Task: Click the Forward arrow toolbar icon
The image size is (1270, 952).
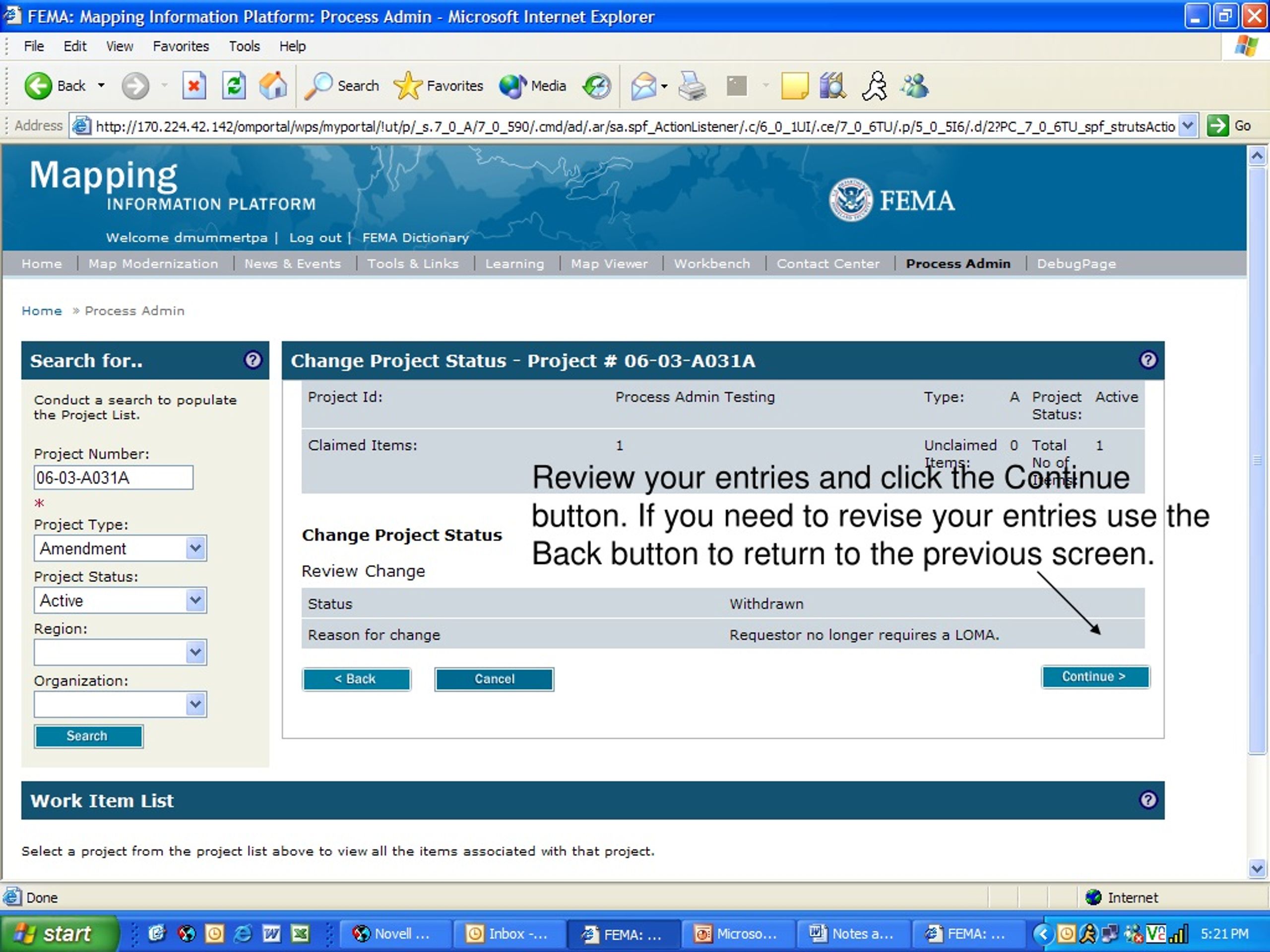Action: click(x=135, y=86)
